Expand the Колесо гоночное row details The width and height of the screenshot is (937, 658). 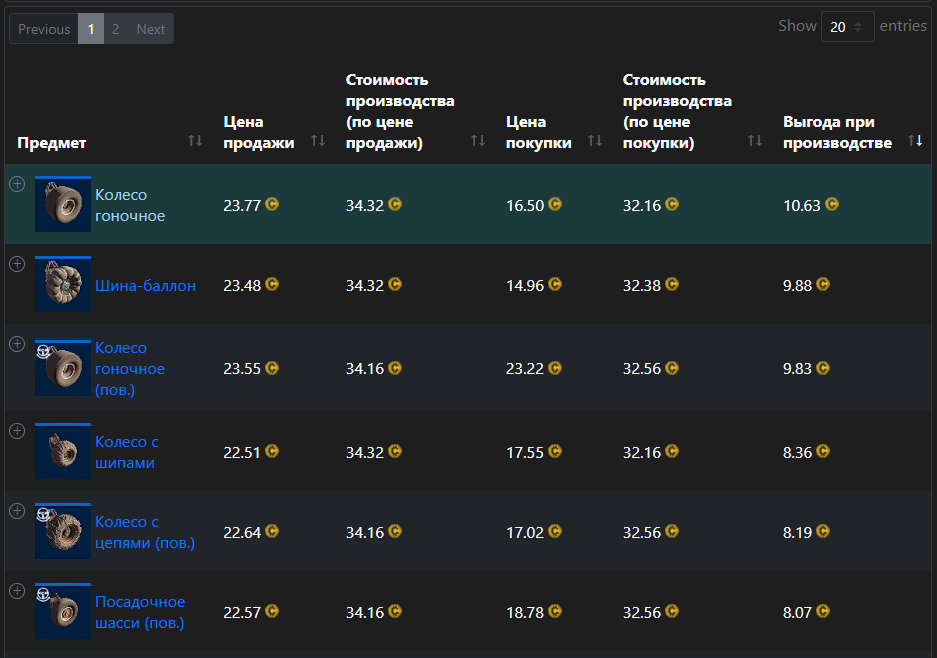click(17, 184)
